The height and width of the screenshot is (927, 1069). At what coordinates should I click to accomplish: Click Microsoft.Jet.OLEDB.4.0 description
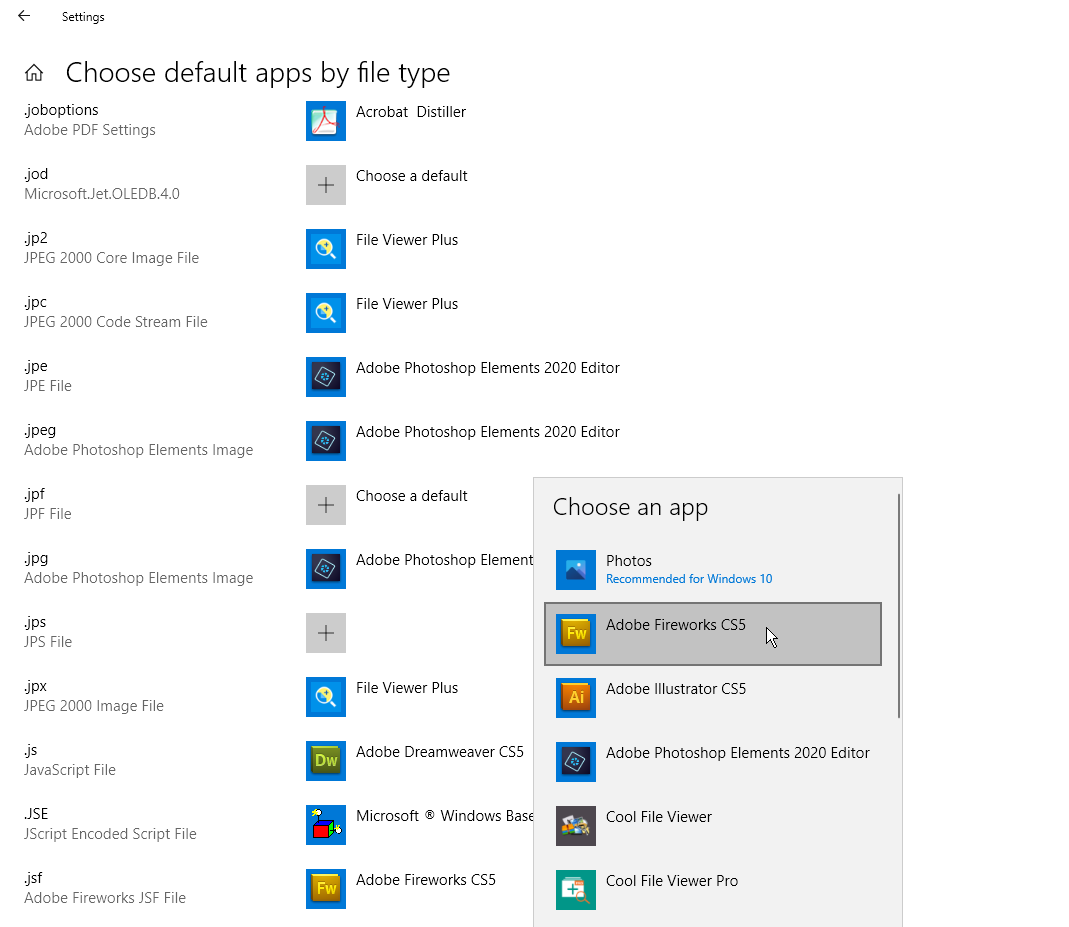click(102, 194)
